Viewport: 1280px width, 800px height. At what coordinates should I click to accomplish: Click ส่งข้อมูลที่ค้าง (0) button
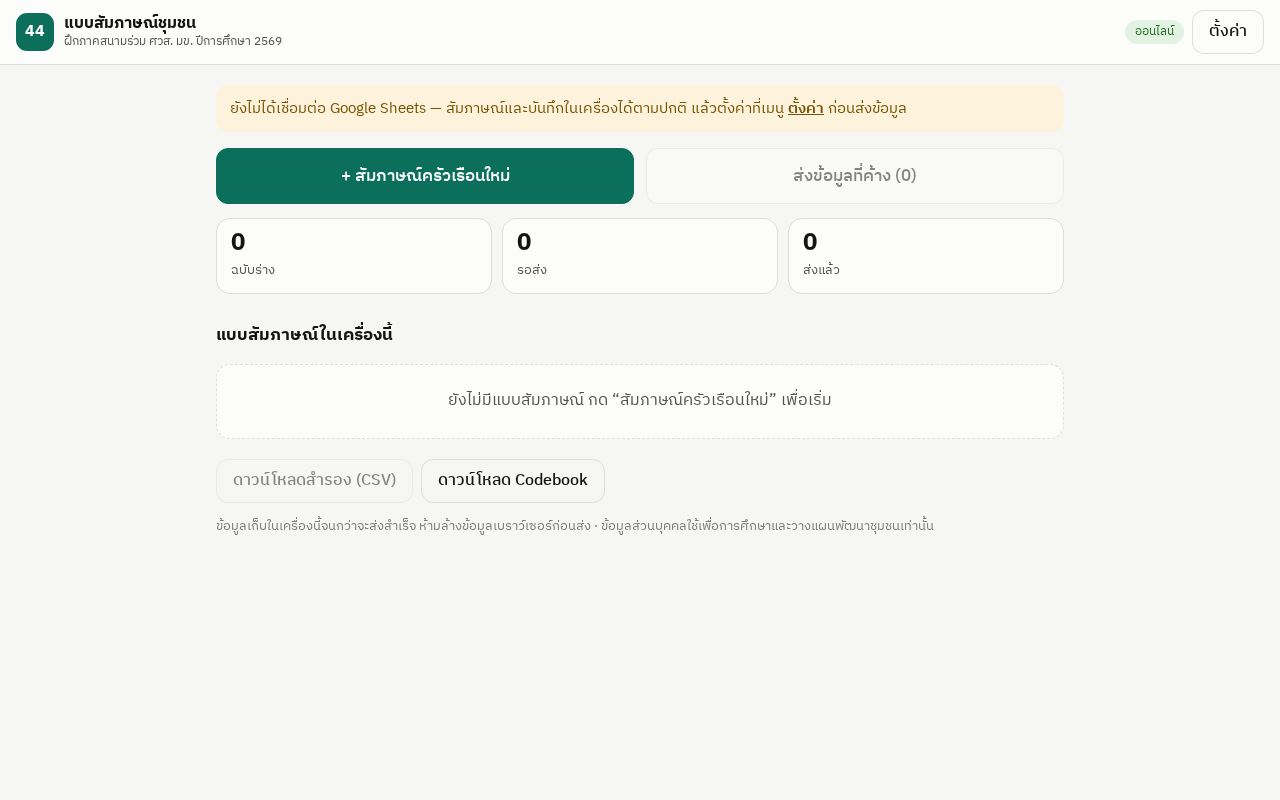(x=855, y=176)
